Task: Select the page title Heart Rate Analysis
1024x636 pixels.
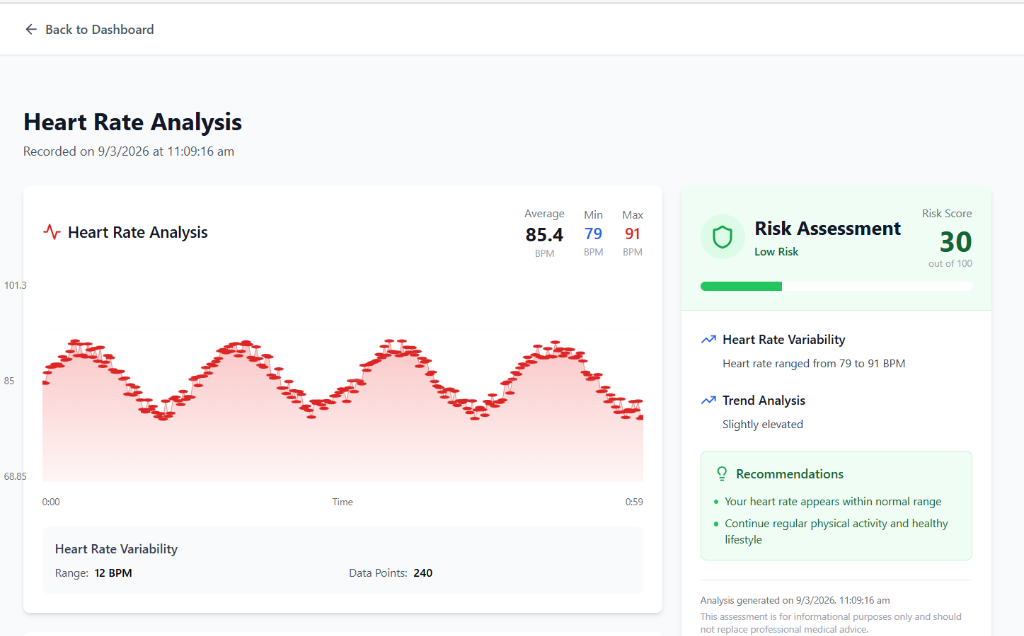Action: [x=133, y=122]
